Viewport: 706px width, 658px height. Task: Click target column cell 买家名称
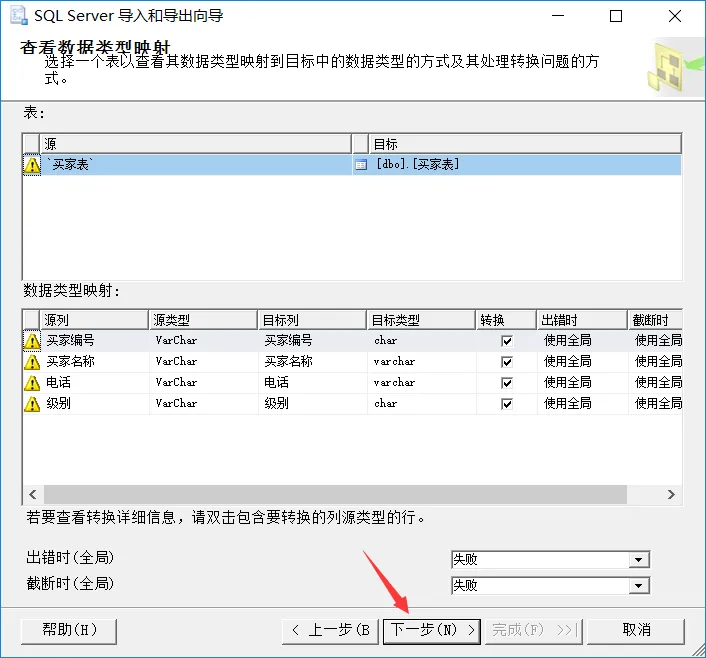(312, 361)
